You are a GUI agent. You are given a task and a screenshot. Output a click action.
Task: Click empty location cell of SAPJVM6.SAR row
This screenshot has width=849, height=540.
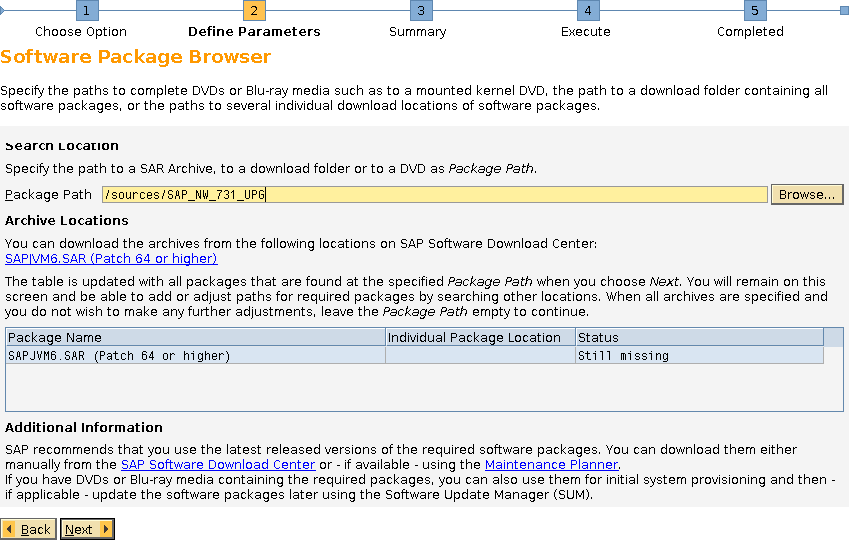480,355
